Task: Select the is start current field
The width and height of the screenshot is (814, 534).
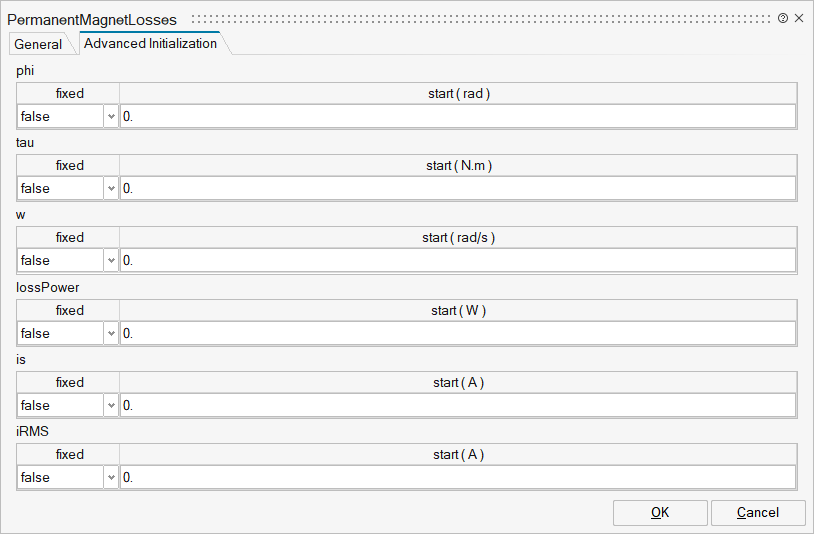Action: pyautogui.click(x=458, y=406)
